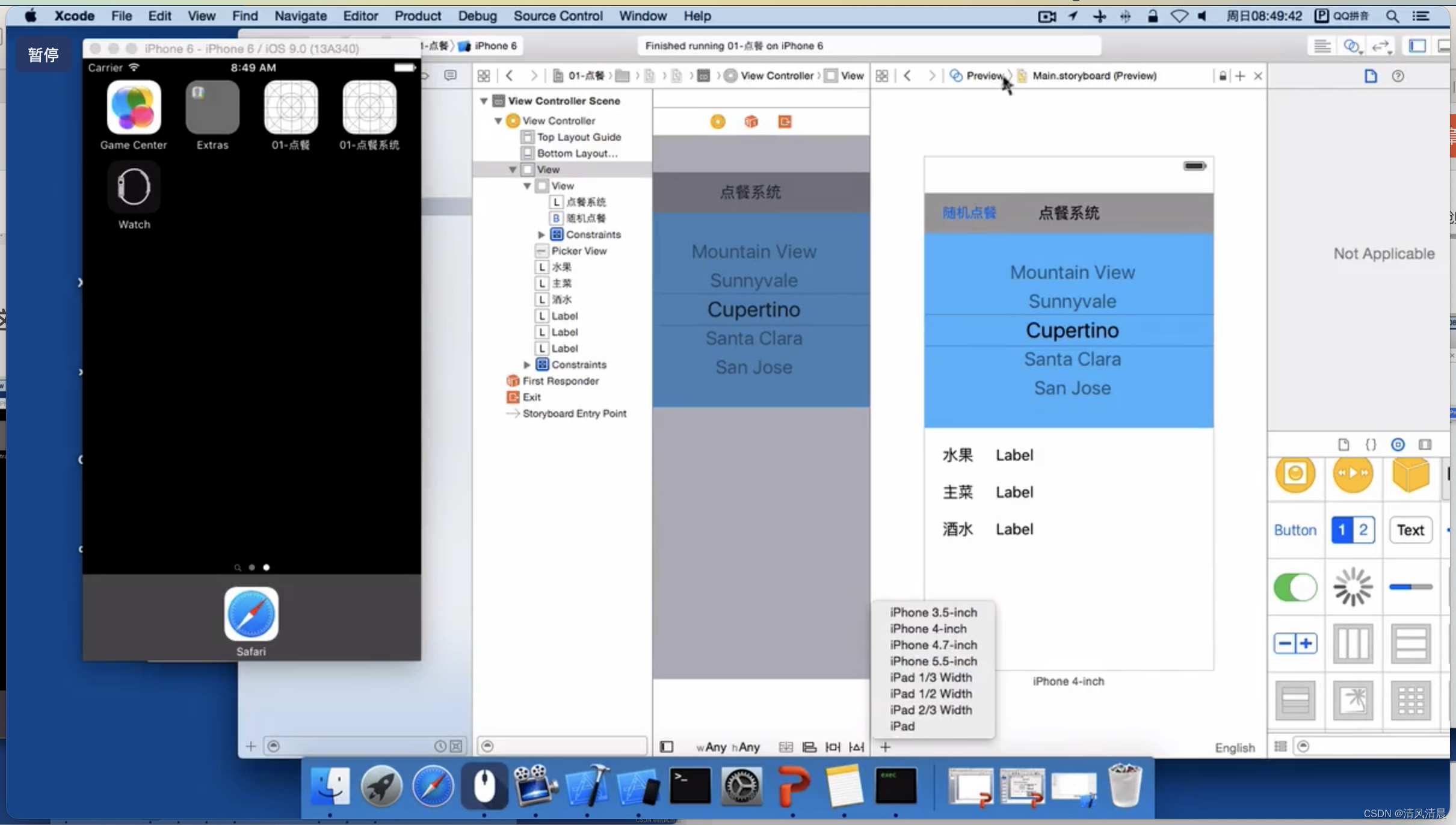This screenshot has height=825, width=1456.
Task: Collapse the top-level View node
Action: [x=513, y=170]
